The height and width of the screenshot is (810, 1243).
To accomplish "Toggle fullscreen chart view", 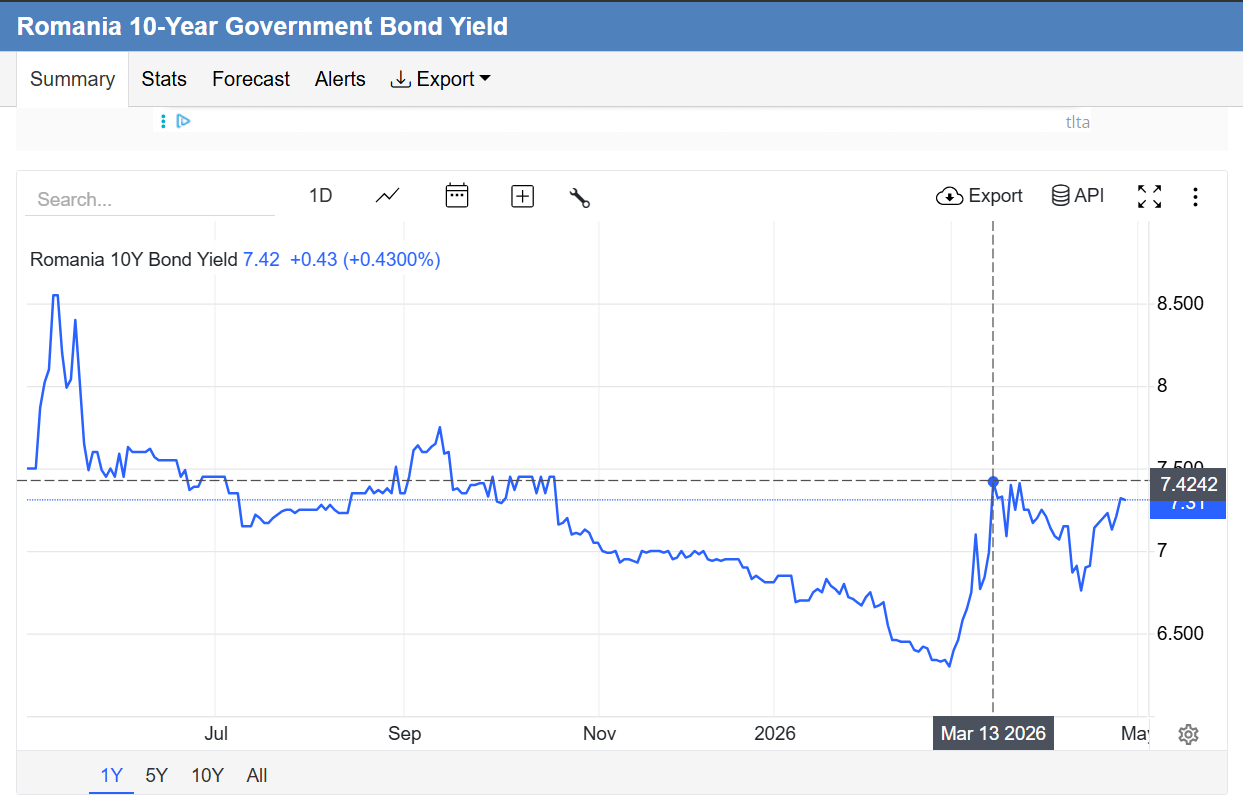I will [x=1149, y=197].
